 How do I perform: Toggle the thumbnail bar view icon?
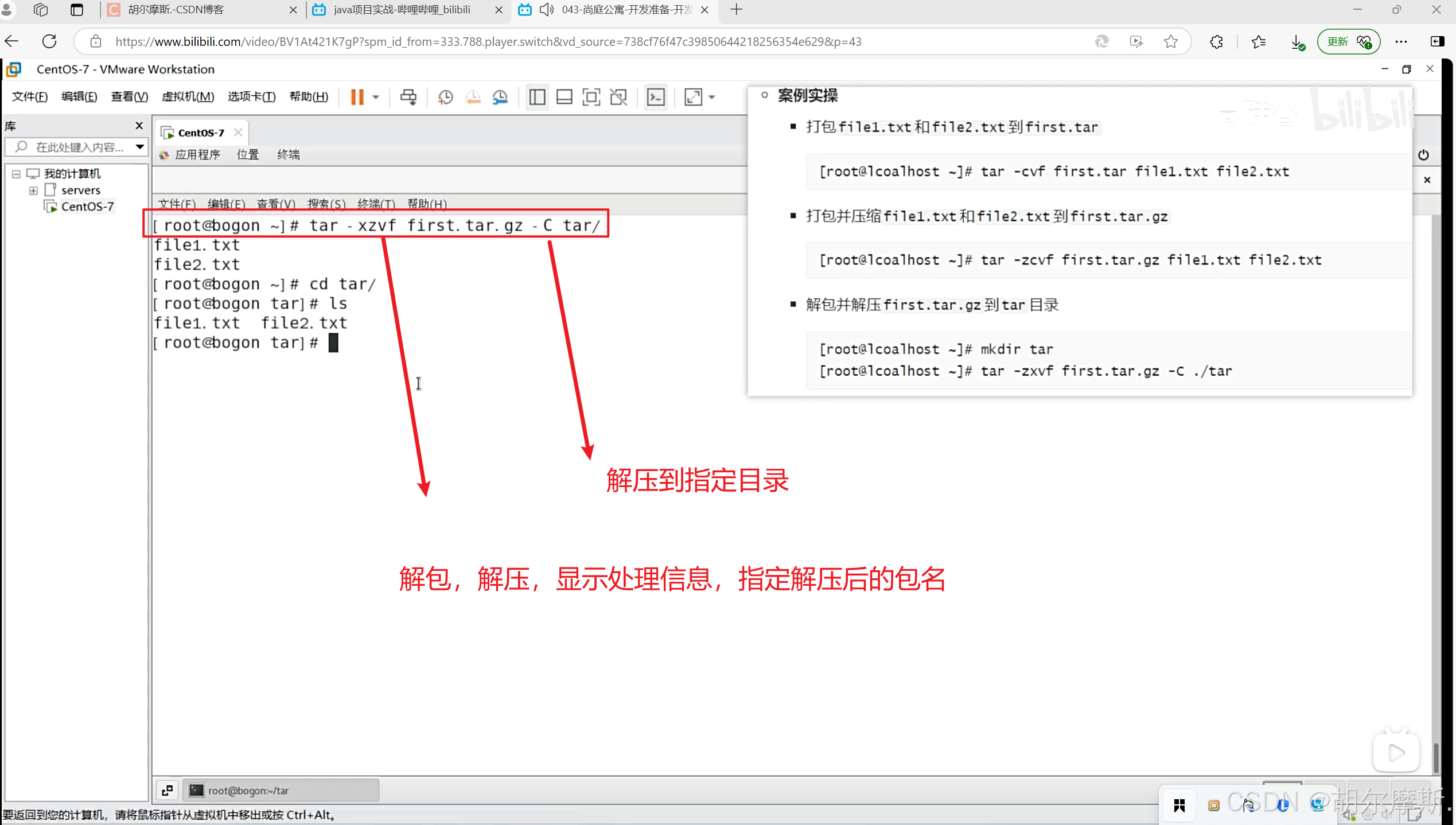(x=565, y=97)
